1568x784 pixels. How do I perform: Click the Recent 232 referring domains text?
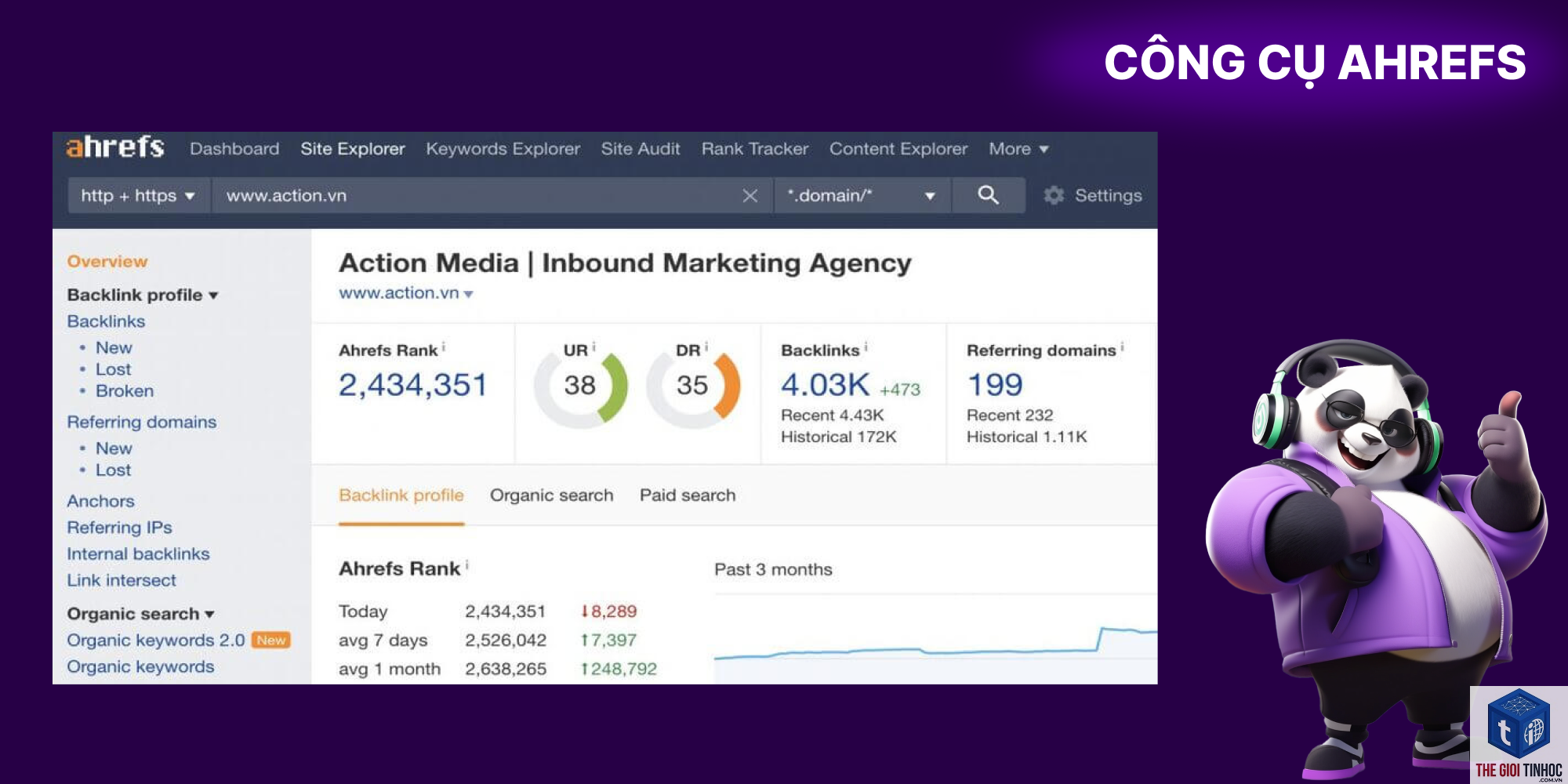[x=1010, y=416]
